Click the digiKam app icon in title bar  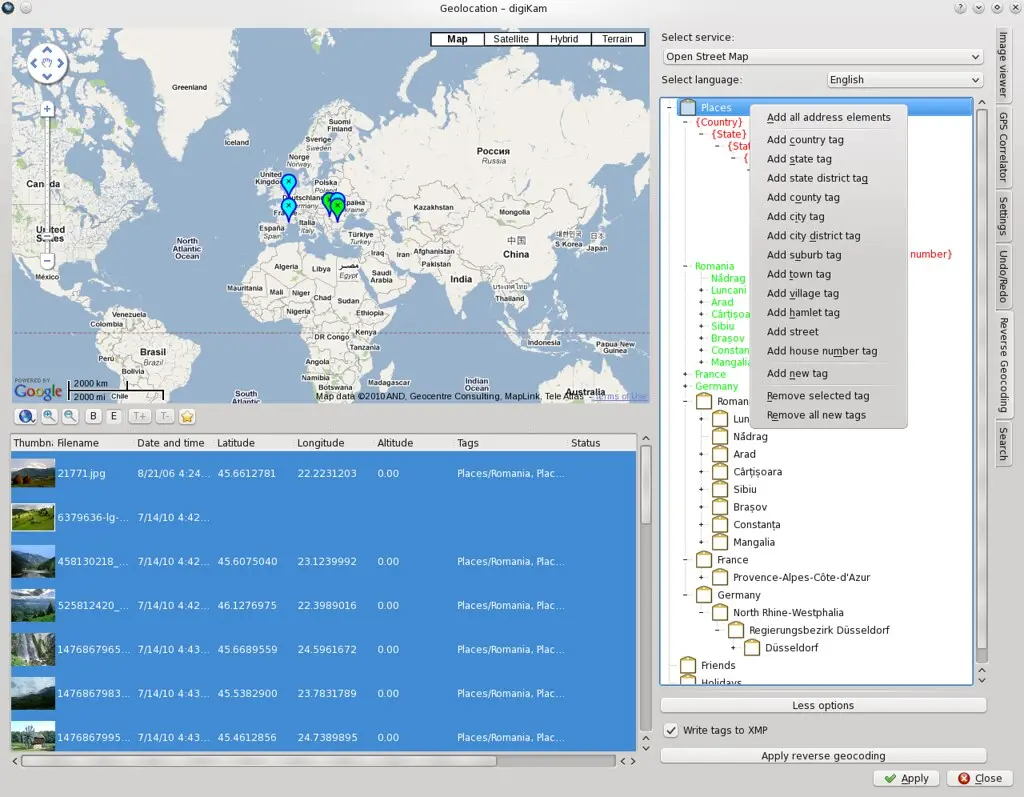pos(8,8)
